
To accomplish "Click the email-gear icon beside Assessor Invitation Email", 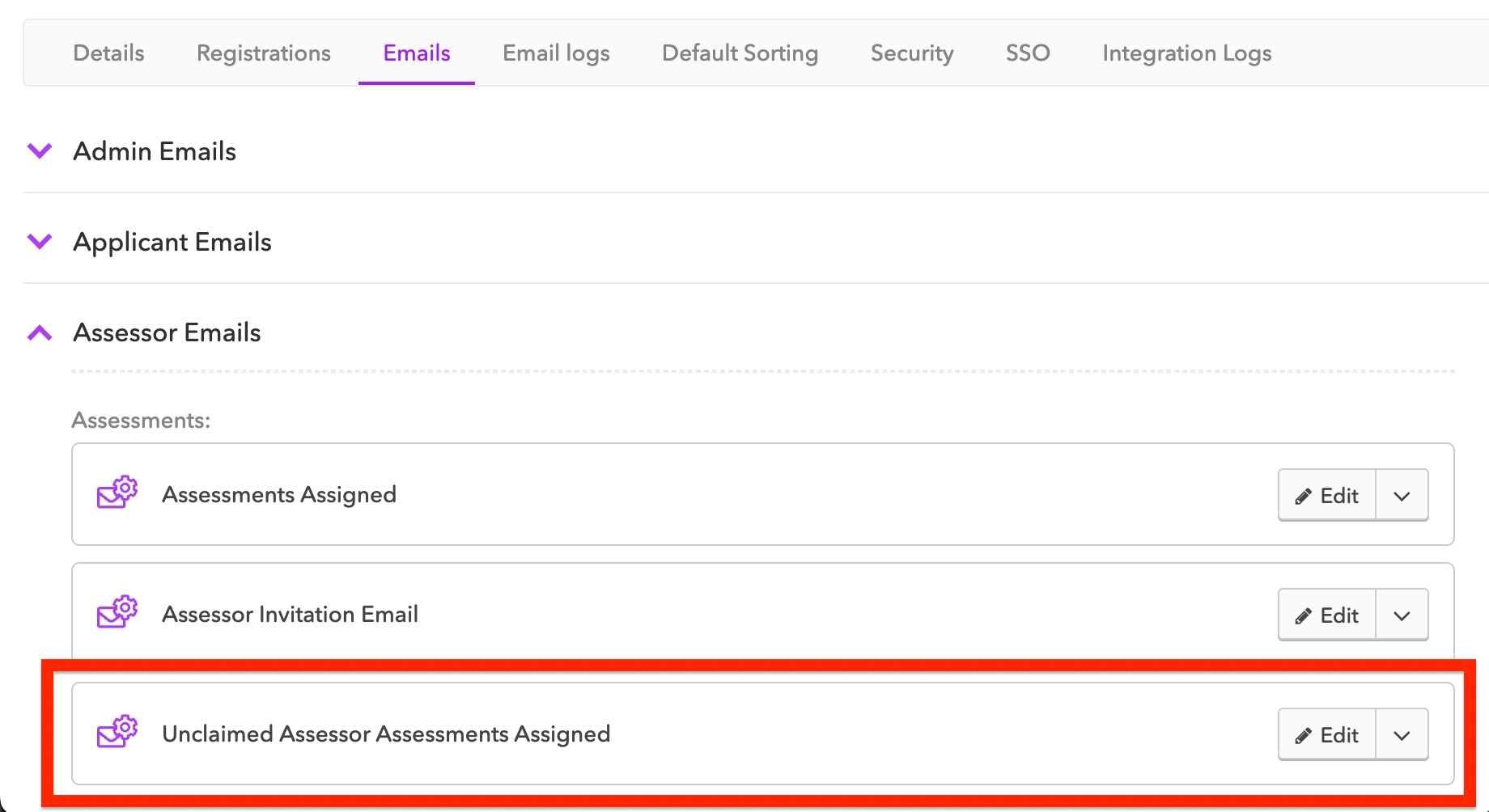I will [117, 612].
